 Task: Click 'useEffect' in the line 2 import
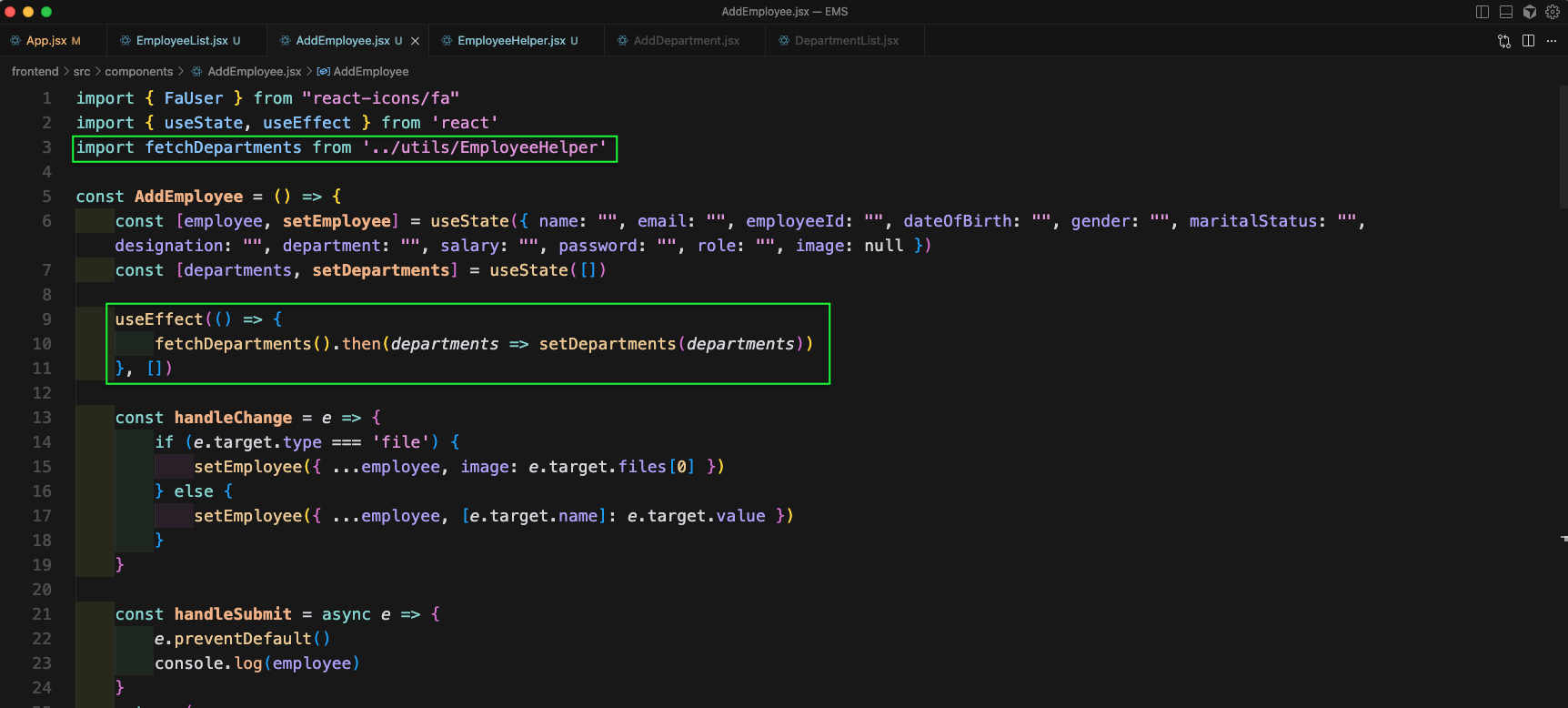[x=307, y=123]
